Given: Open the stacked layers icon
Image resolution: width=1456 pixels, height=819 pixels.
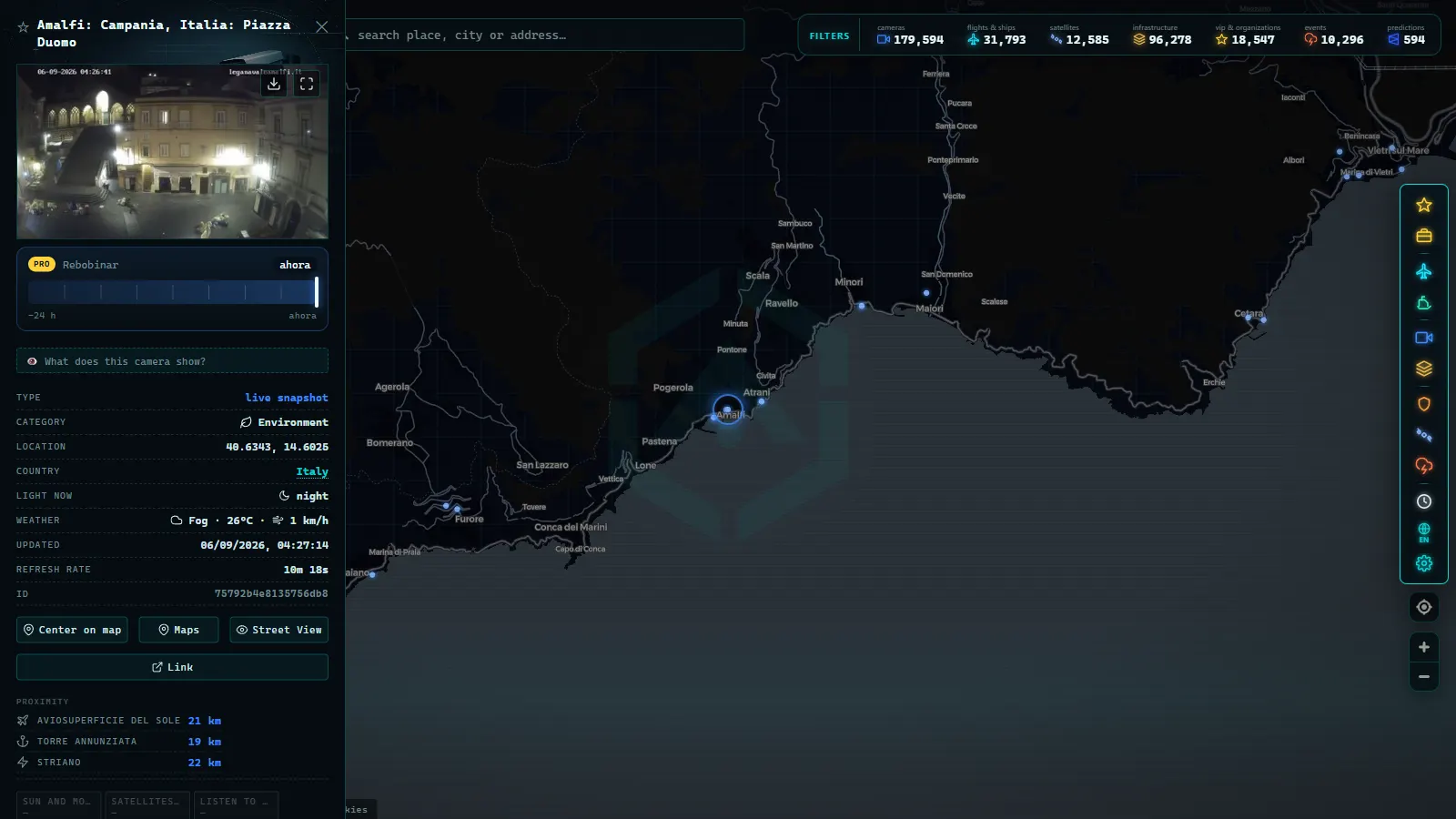Looking at the screenshot, I should 1424,369.
